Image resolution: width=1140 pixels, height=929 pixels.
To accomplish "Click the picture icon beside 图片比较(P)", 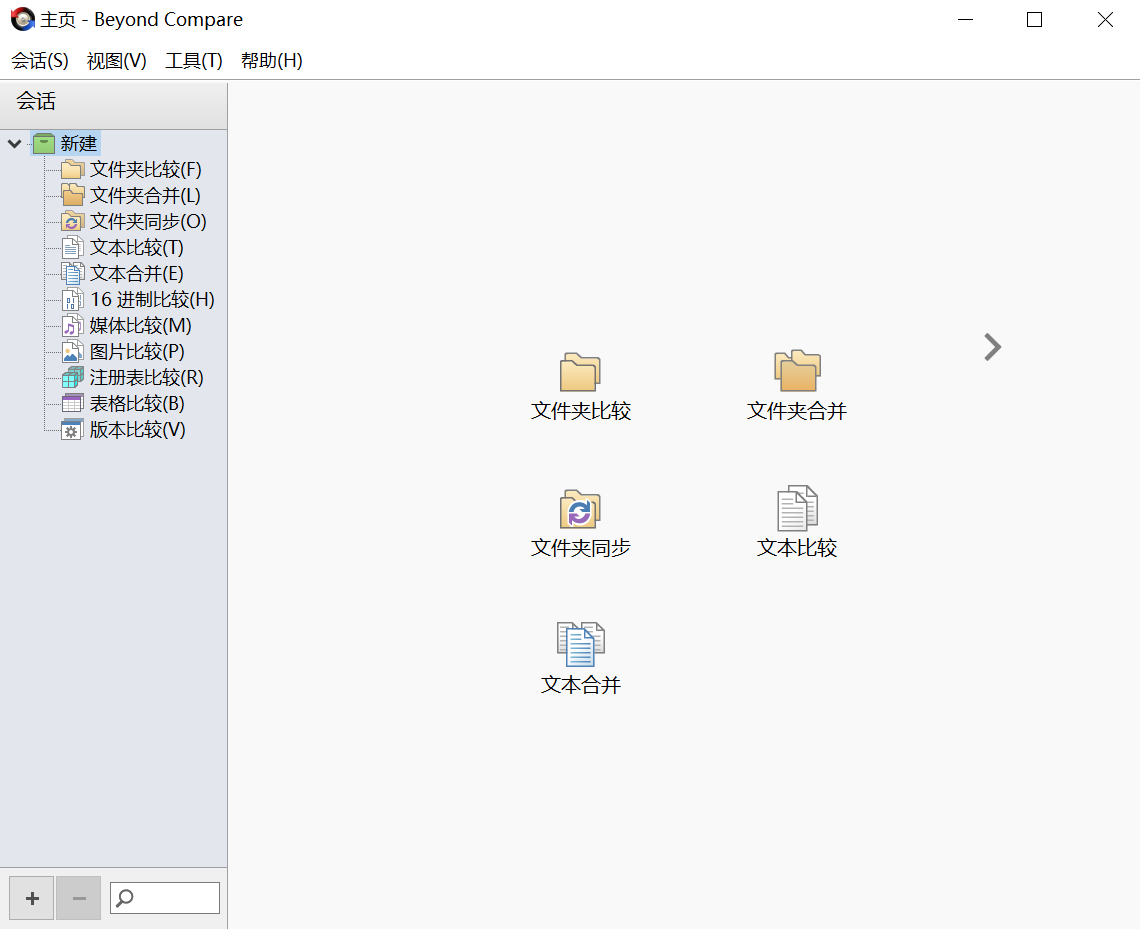I will tap(72, 352).
